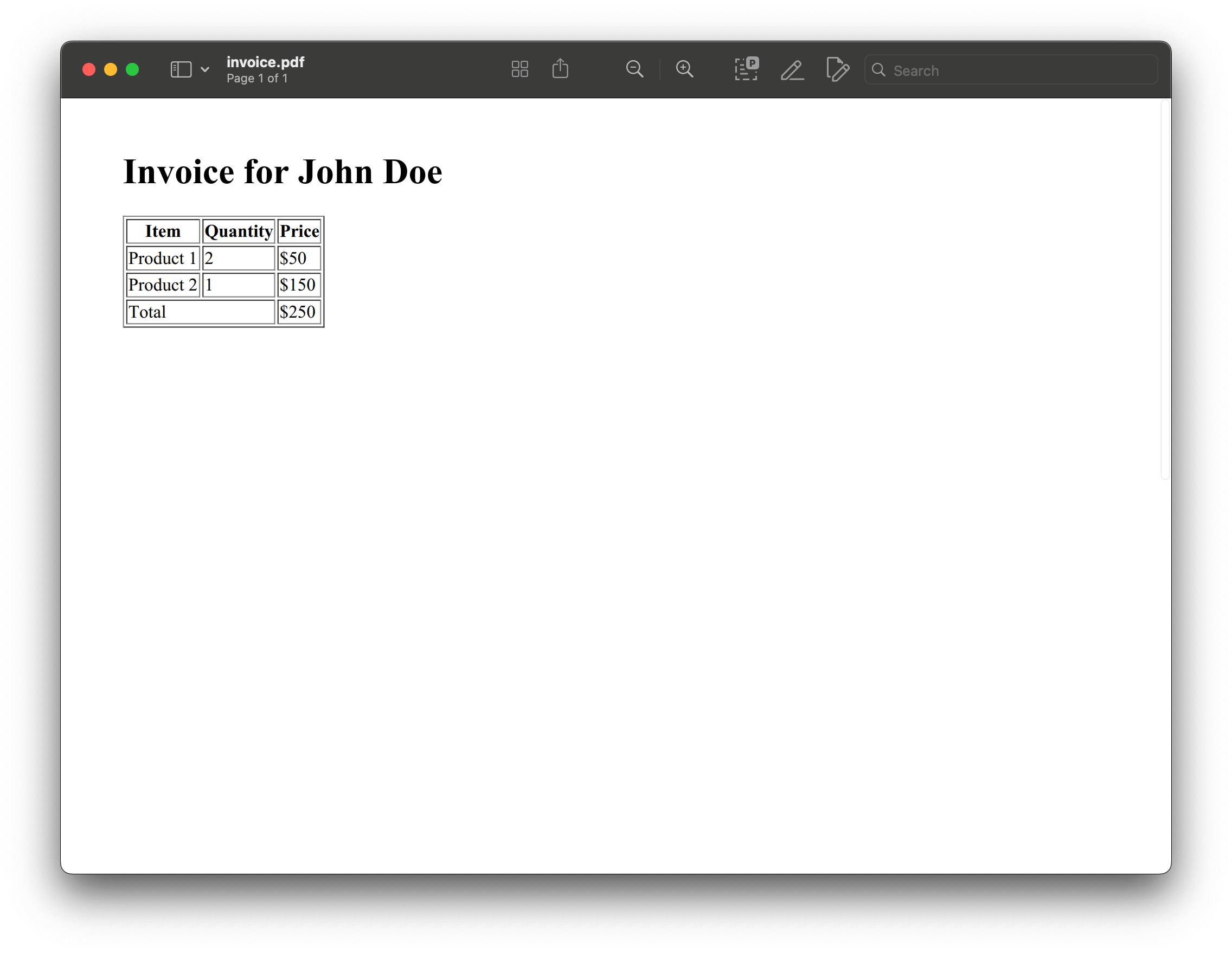Select the 'Invoice for John Doe' heading
1232x954 pixels.
pos(283,172)
